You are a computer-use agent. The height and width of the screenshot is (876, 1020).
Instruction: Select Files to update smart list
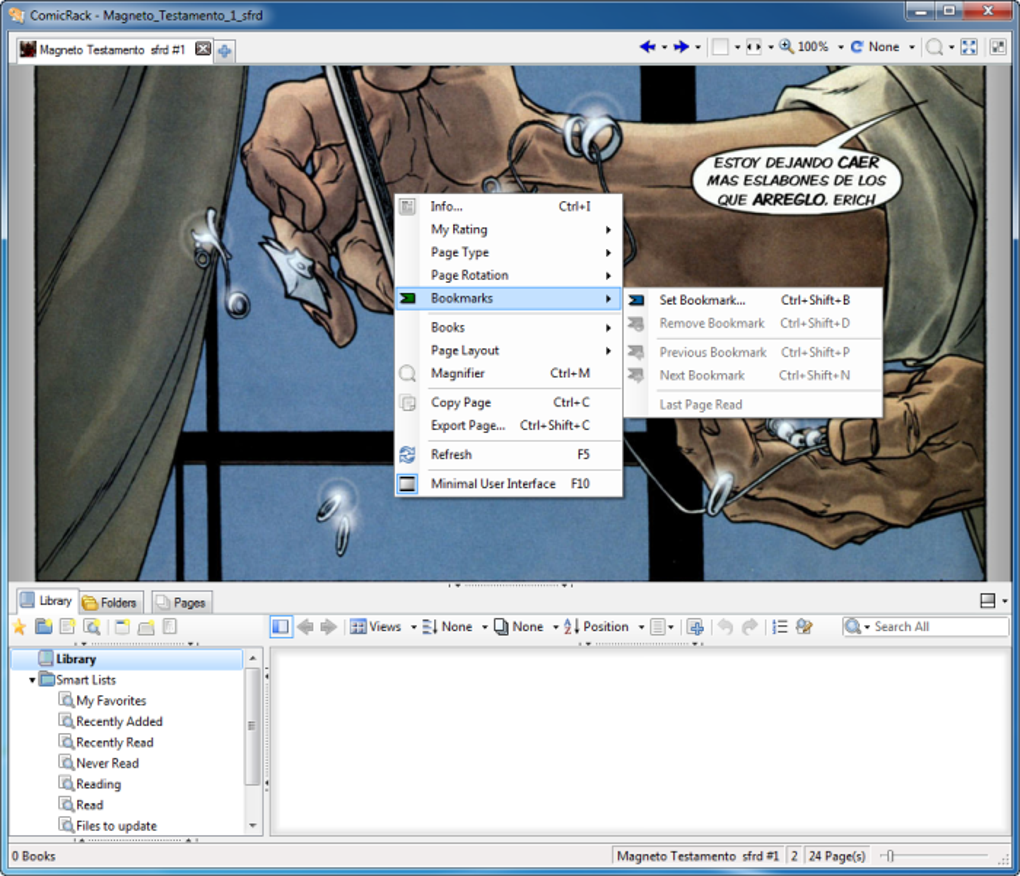116,826
